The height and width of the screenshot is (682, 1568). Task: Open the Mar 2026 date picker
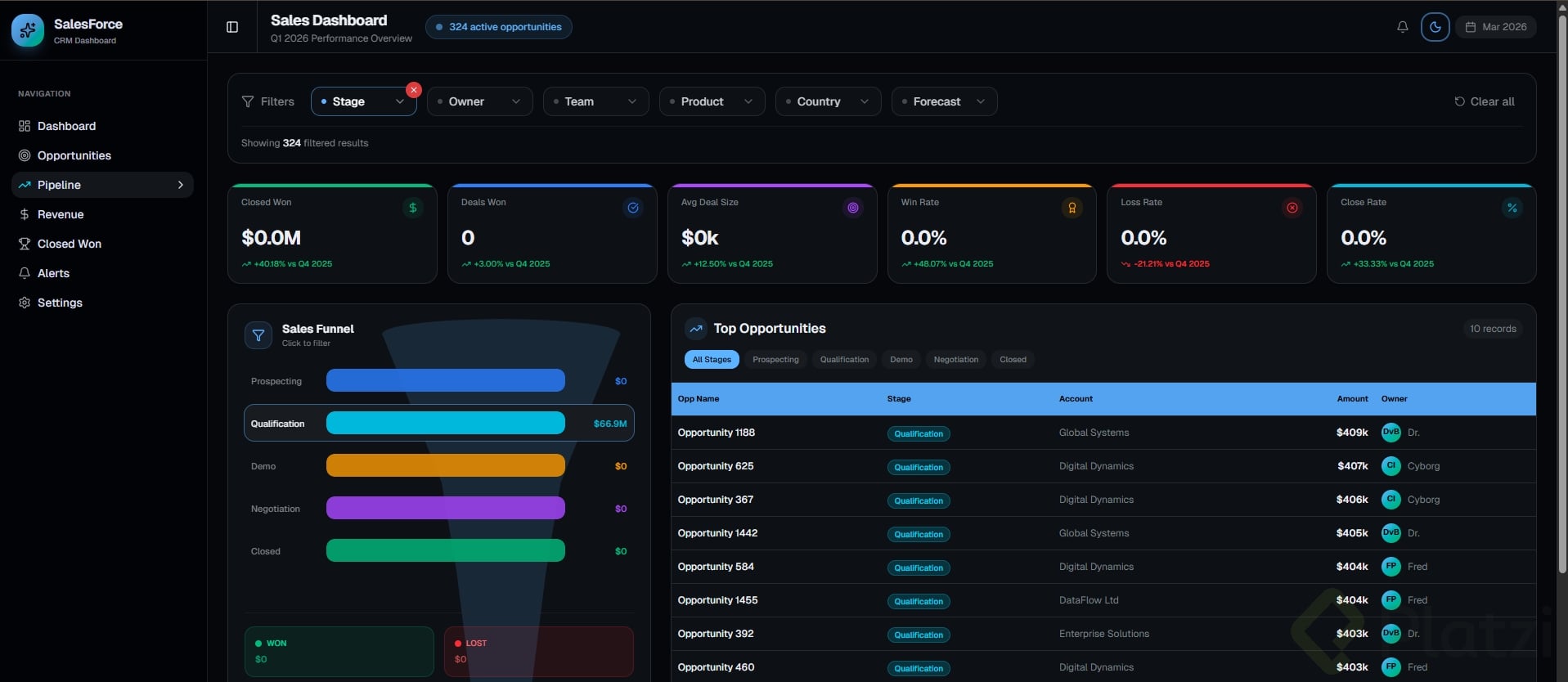click(x=1495, y=27)
